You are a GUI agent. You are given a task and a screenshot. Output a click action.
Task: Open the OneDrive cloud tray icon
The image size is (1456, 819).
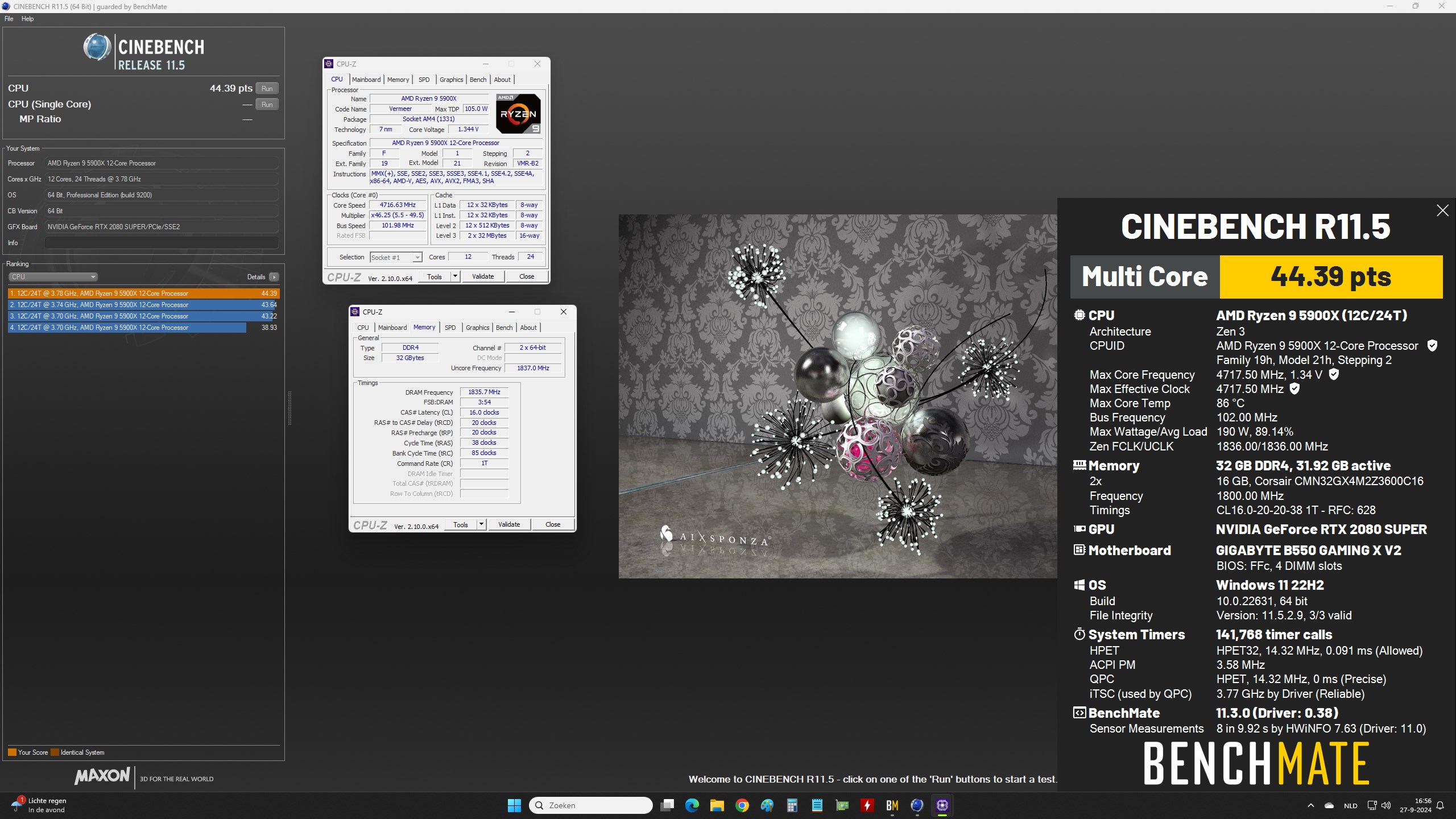tap(1329, 805)
